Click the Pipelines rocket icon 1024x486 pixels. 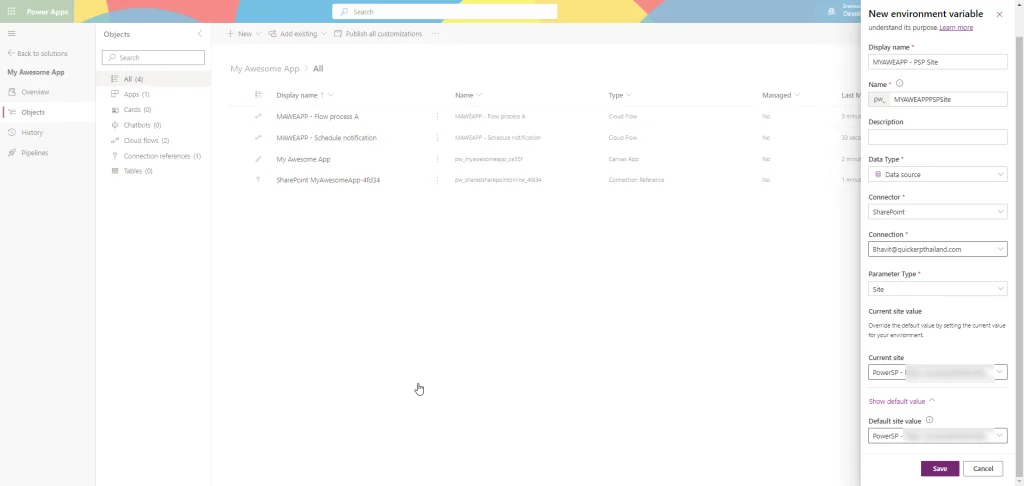[12, 153]
